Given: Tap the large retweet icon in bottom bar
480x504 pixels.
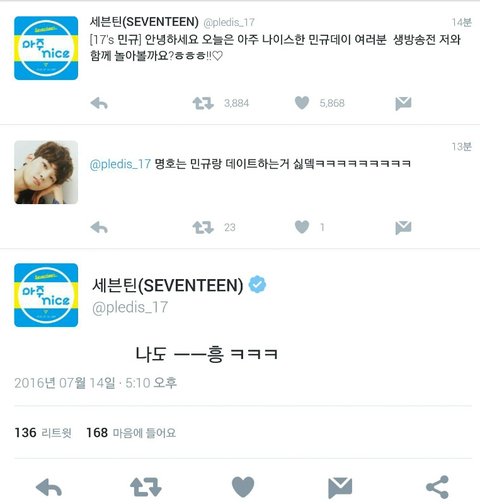Looking at the screenshot, I should pos(146,487).
